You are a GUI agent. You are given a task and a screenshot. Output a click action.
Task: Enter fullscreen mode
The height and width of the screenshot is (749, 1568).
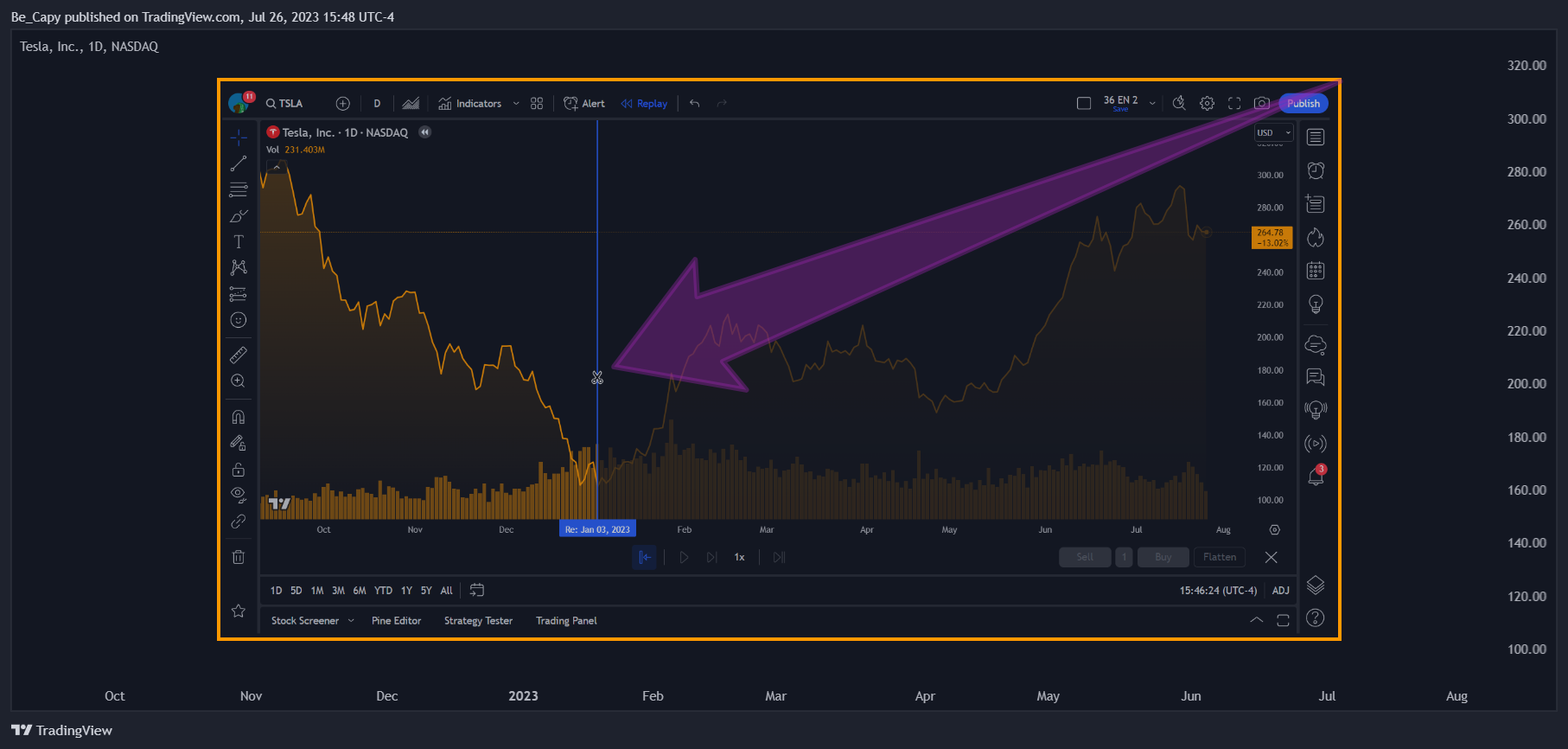tap(1234, 104)
